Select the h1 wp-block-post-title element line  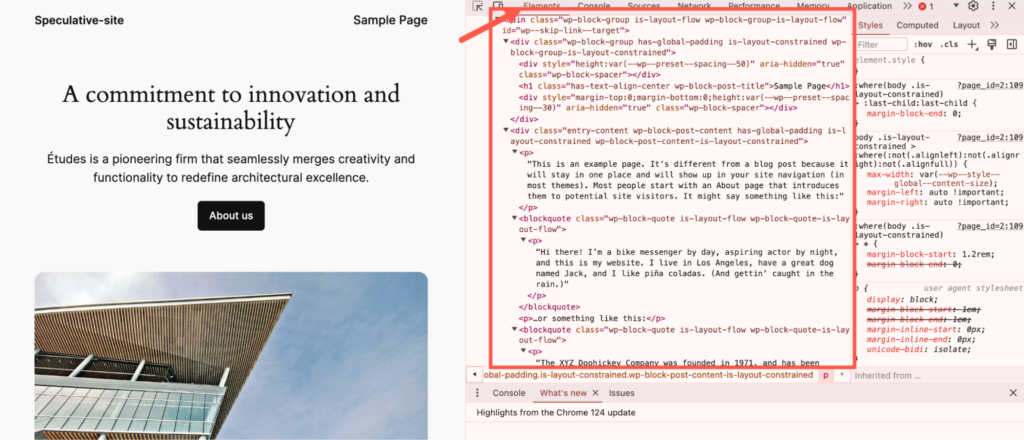click(x=684, y=86)
